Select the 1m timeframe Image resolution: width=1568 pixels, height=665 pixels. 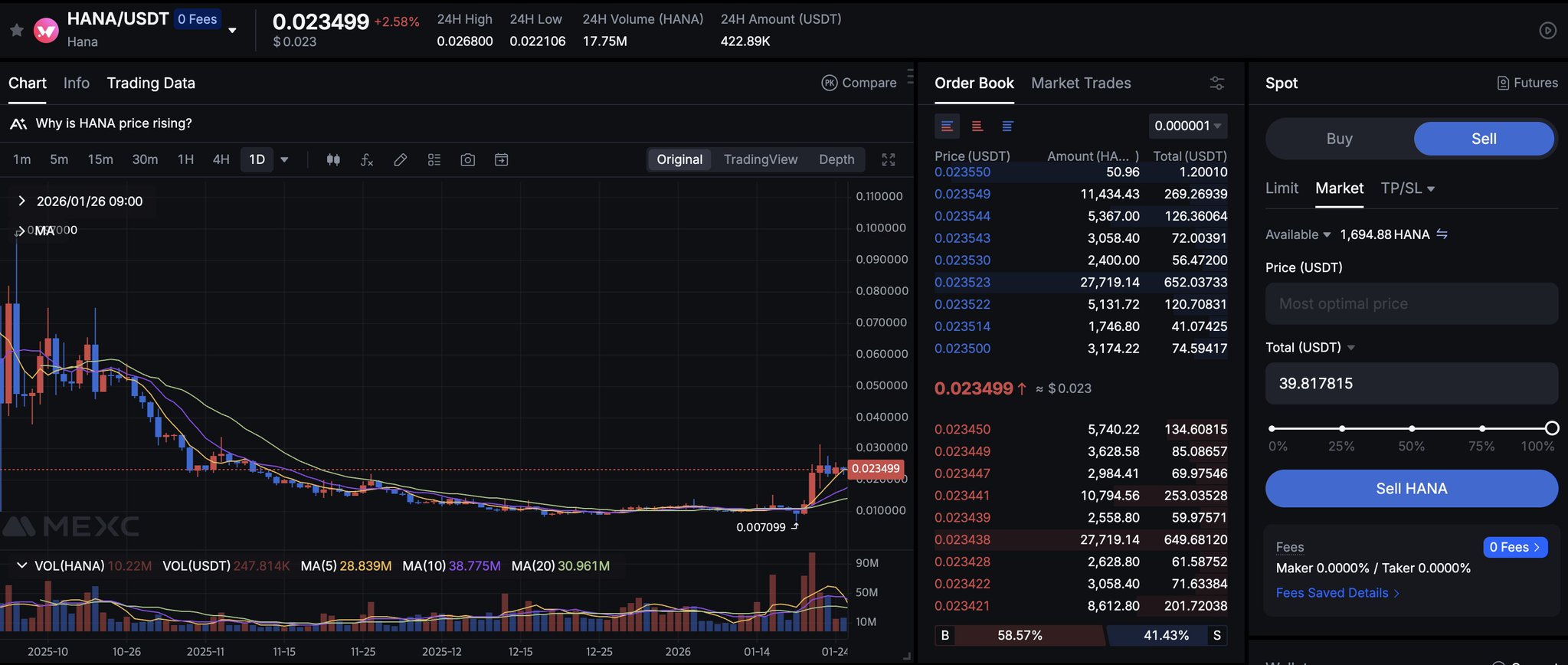(22, 159)
